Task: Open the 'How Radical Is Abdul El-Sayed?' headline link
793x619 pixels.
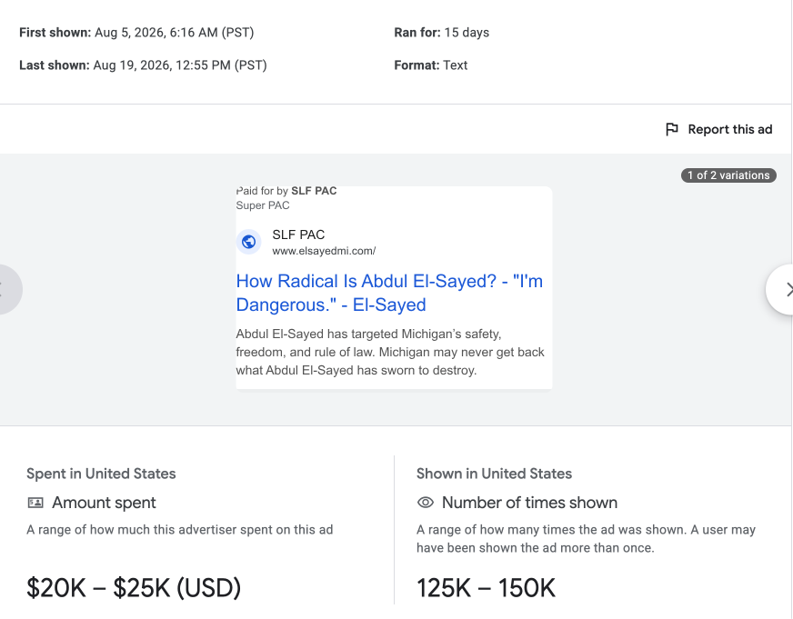Action: click(389, 293)
